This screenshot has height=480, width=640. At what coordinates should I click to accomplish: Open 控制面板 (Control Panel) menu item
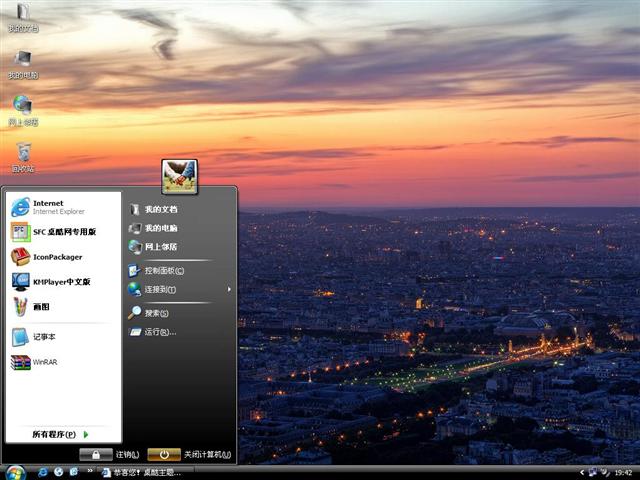pos(163,270)
